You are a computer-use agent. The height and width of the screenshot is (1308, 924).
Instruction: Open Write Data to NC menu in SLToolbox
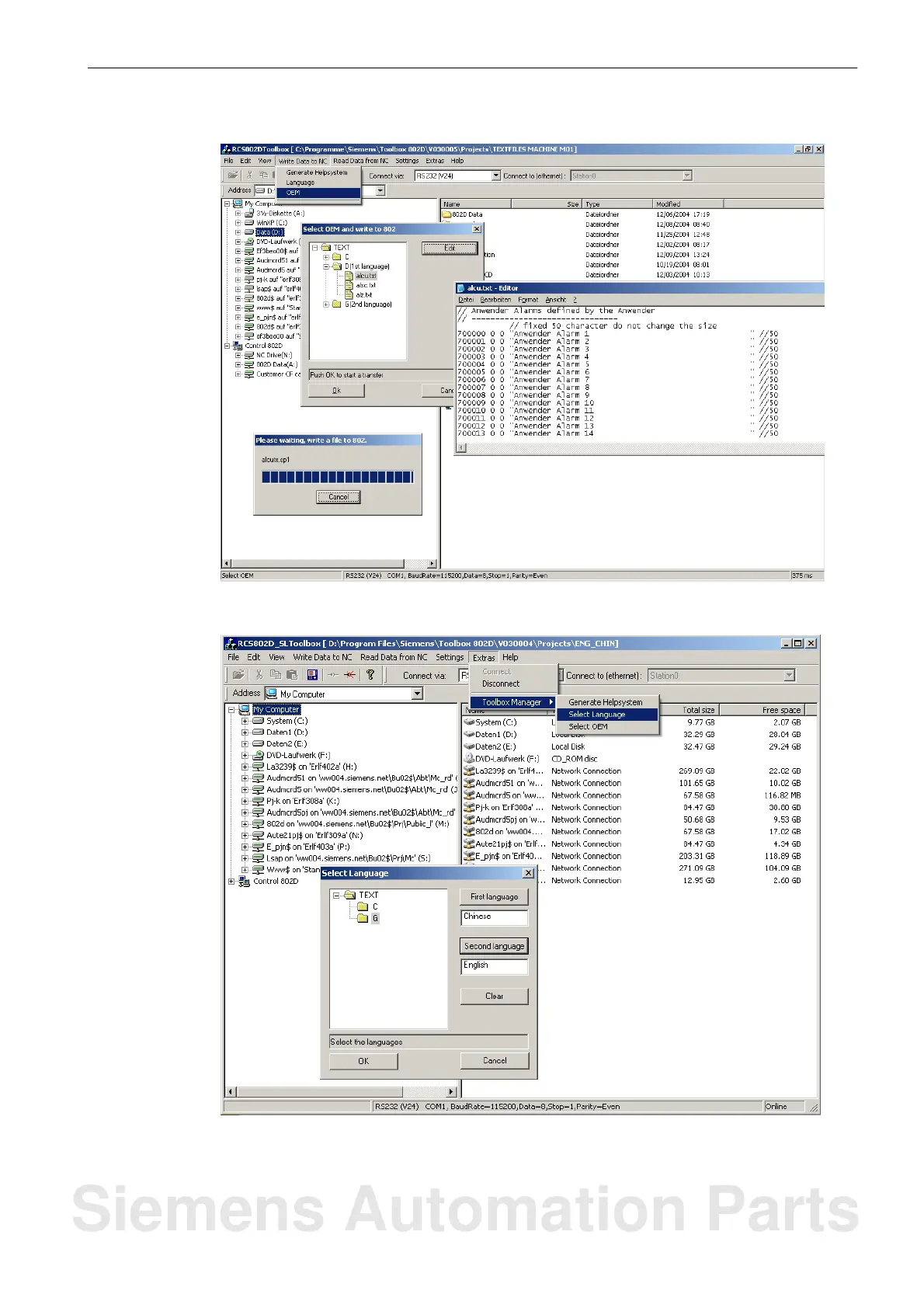point(322,657)
